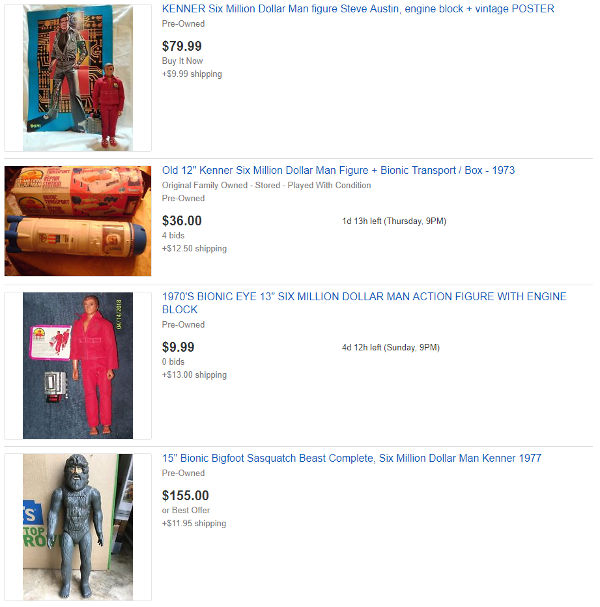This screenshot has height=607, width=600.
Task: Select the '0 bids' count text
Action: 173,362
